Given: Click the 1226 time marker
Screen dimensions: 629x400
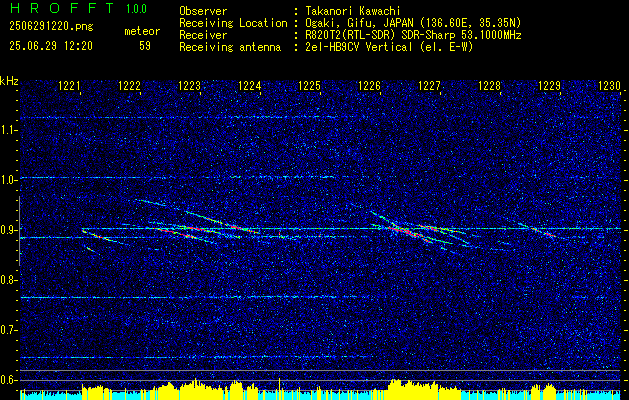Looking at the screenshot, I should 369,86.
